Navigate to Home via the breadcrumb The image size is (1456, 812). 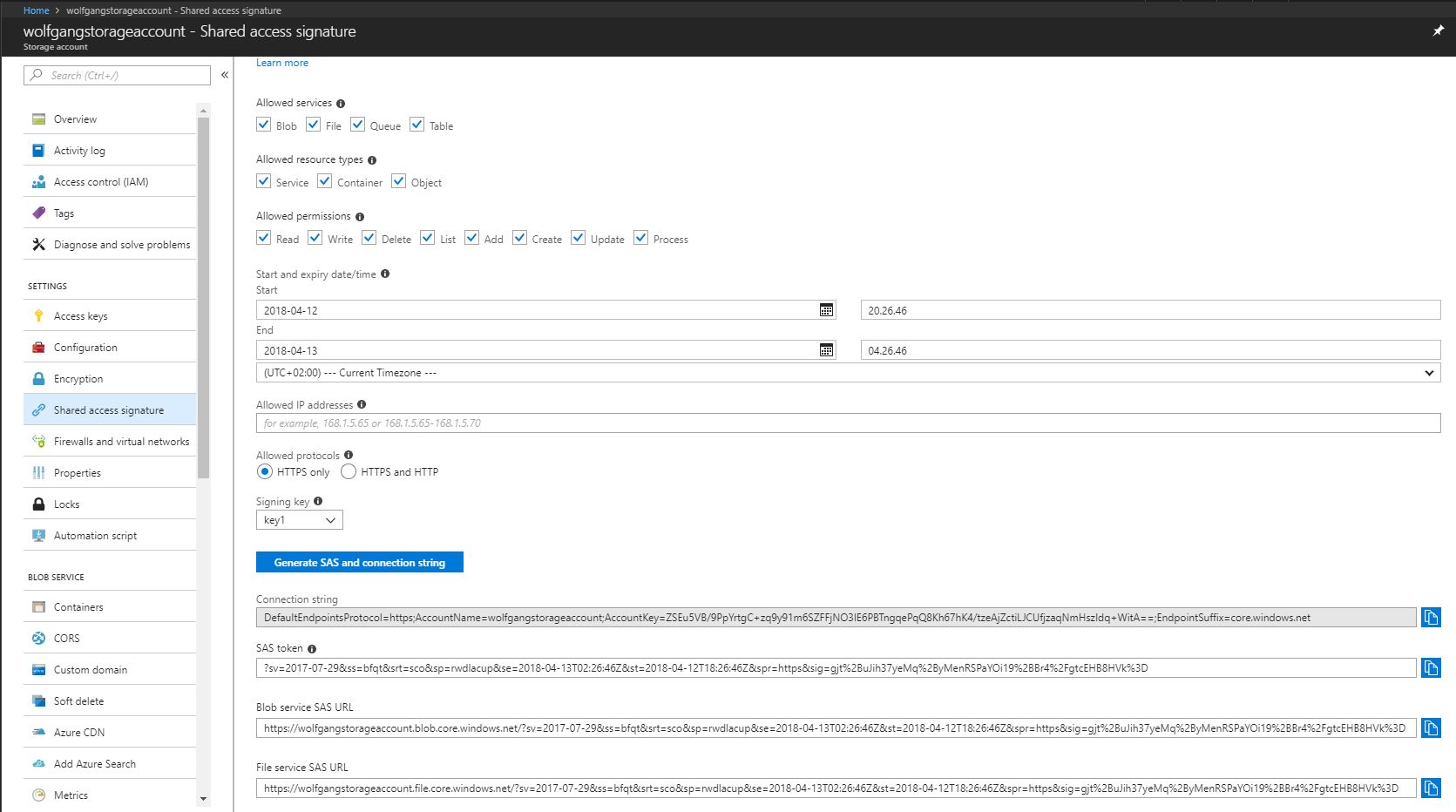(x=36, y=10)
